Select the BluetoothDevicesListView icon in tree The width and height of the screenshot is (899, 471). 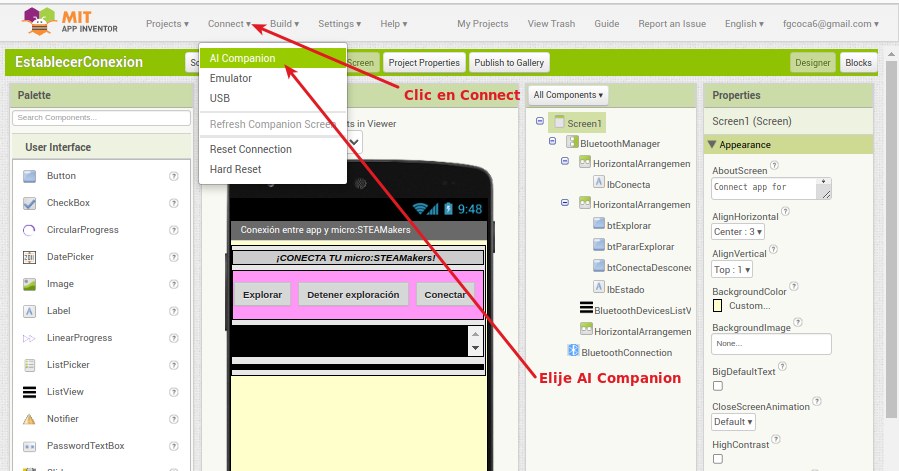(x=586, y=308)
